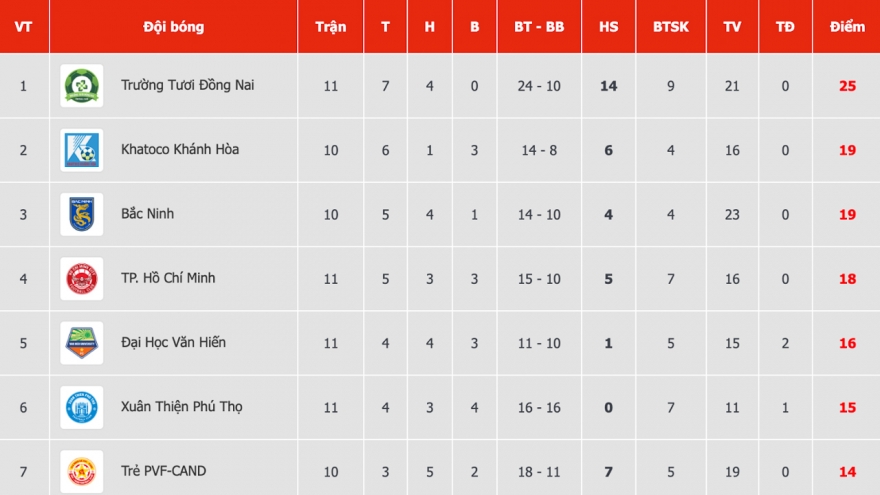The height and width of the screenshot is (495, 880).
Task: Open the Trường Tươi Đồng Nai team name link
Action: tap(187, 85)
